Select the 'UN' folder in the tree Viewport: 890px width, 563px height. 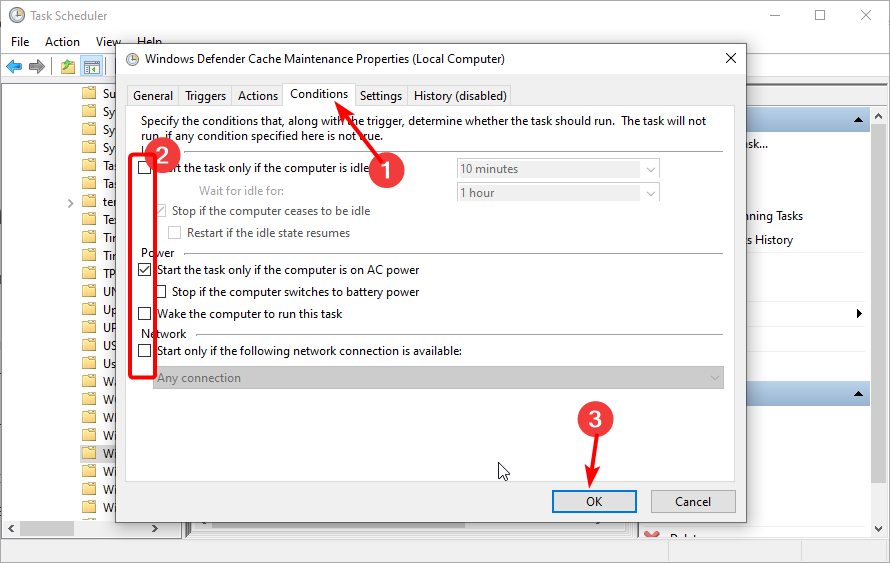[98, 291]
